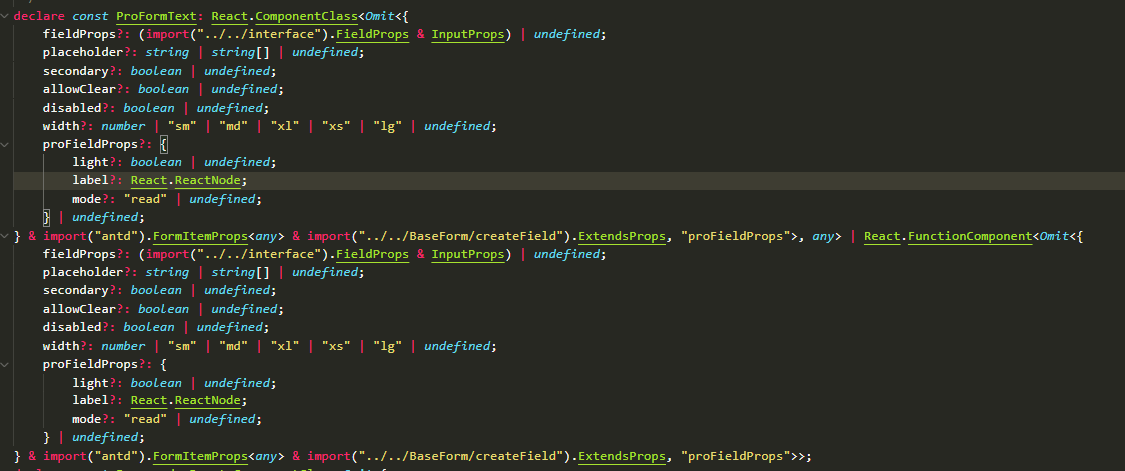Collapse fold chevron on the React.FunctionComponent line
Screen dimensions: 1125x471
[6, 236]
